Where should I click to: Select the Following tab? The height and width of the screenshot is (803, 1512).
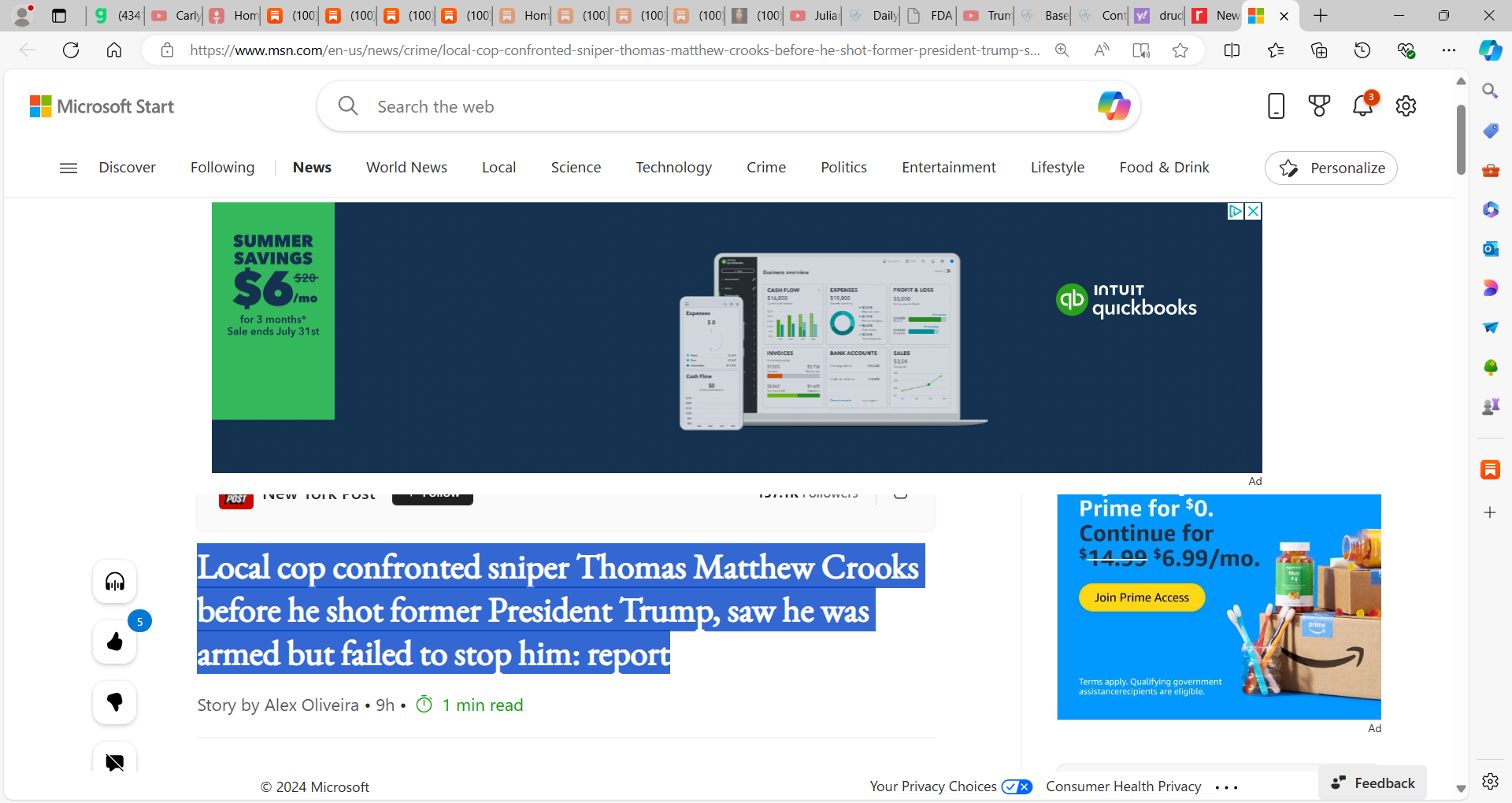pyautogui.click(x=222, y=168)
